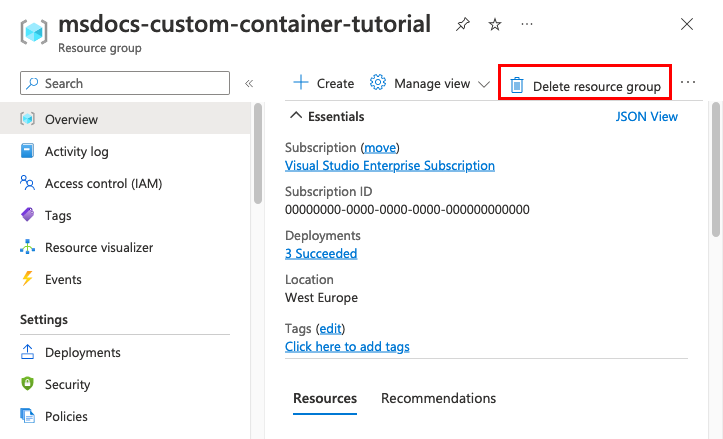Open the Manage view dropdown

pyautogui.click(x=430, y=84)
